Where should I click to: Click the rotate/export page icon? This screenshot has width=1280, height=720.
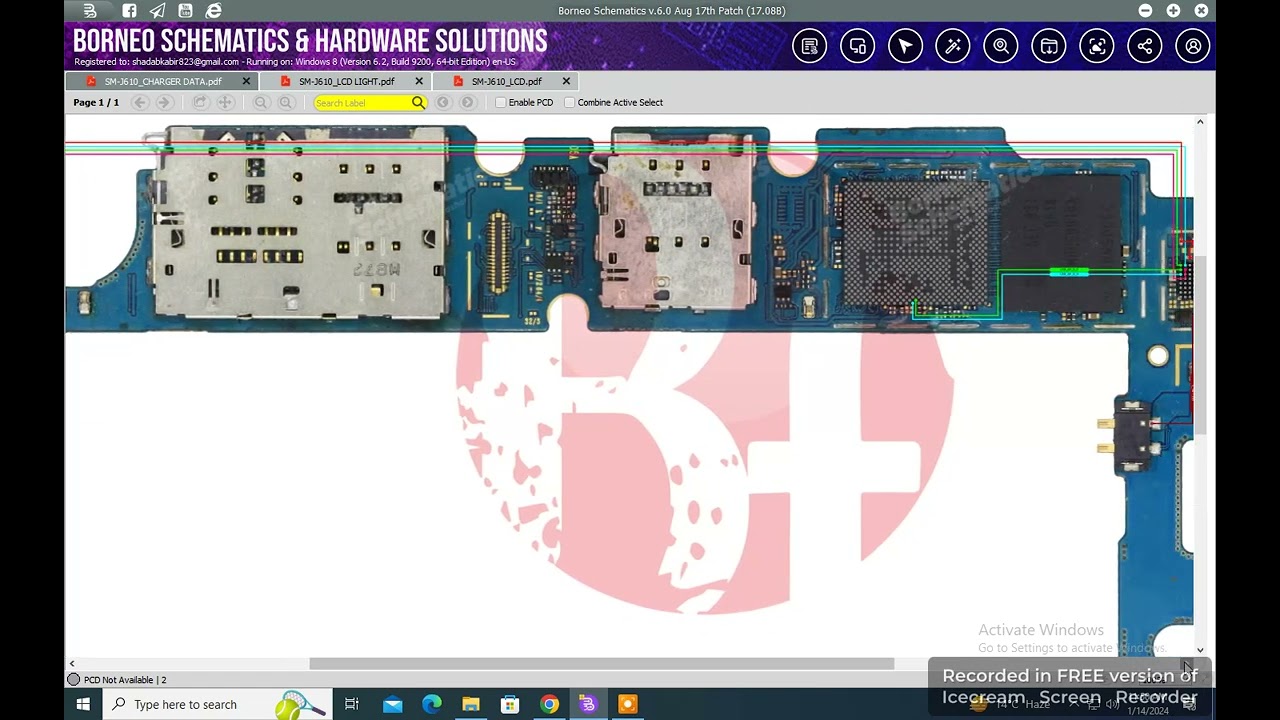point(200,102)
